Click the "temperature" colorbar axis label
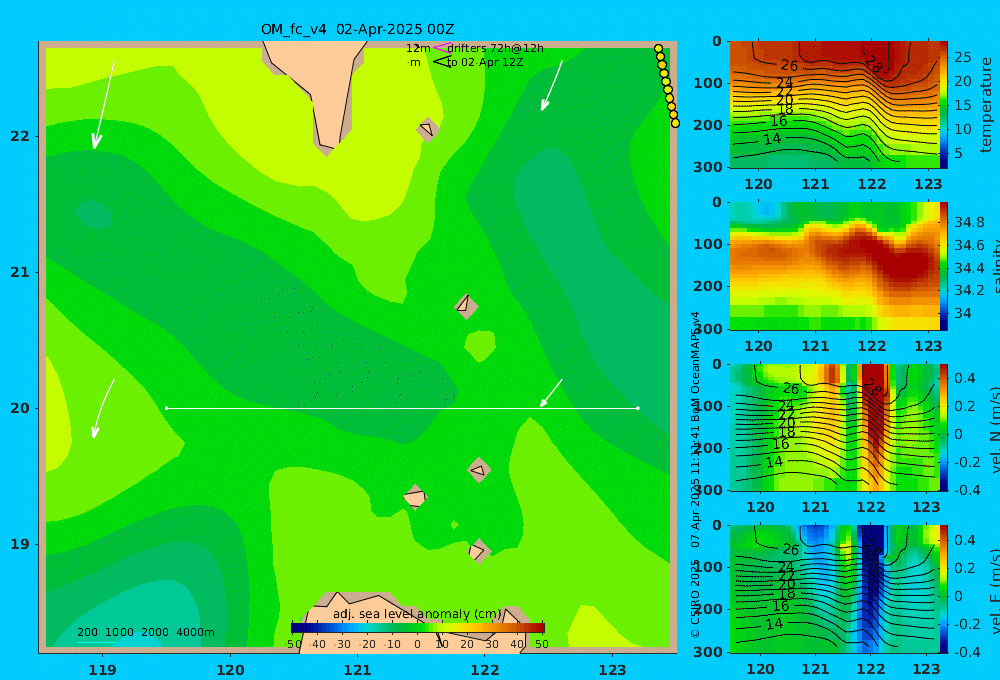Screen dimensions: 1000x680 [986, 105]
